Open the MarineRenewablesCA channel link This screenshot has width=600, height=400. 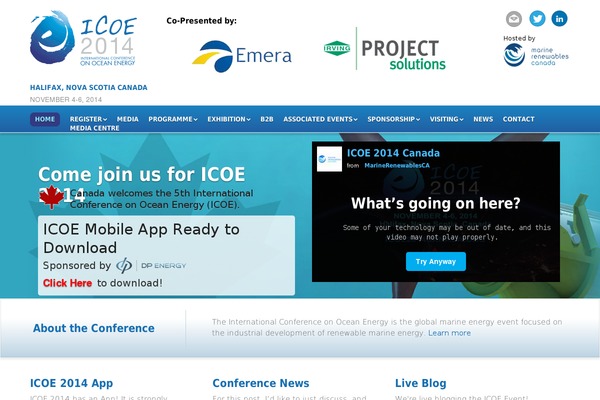(397, 165)
